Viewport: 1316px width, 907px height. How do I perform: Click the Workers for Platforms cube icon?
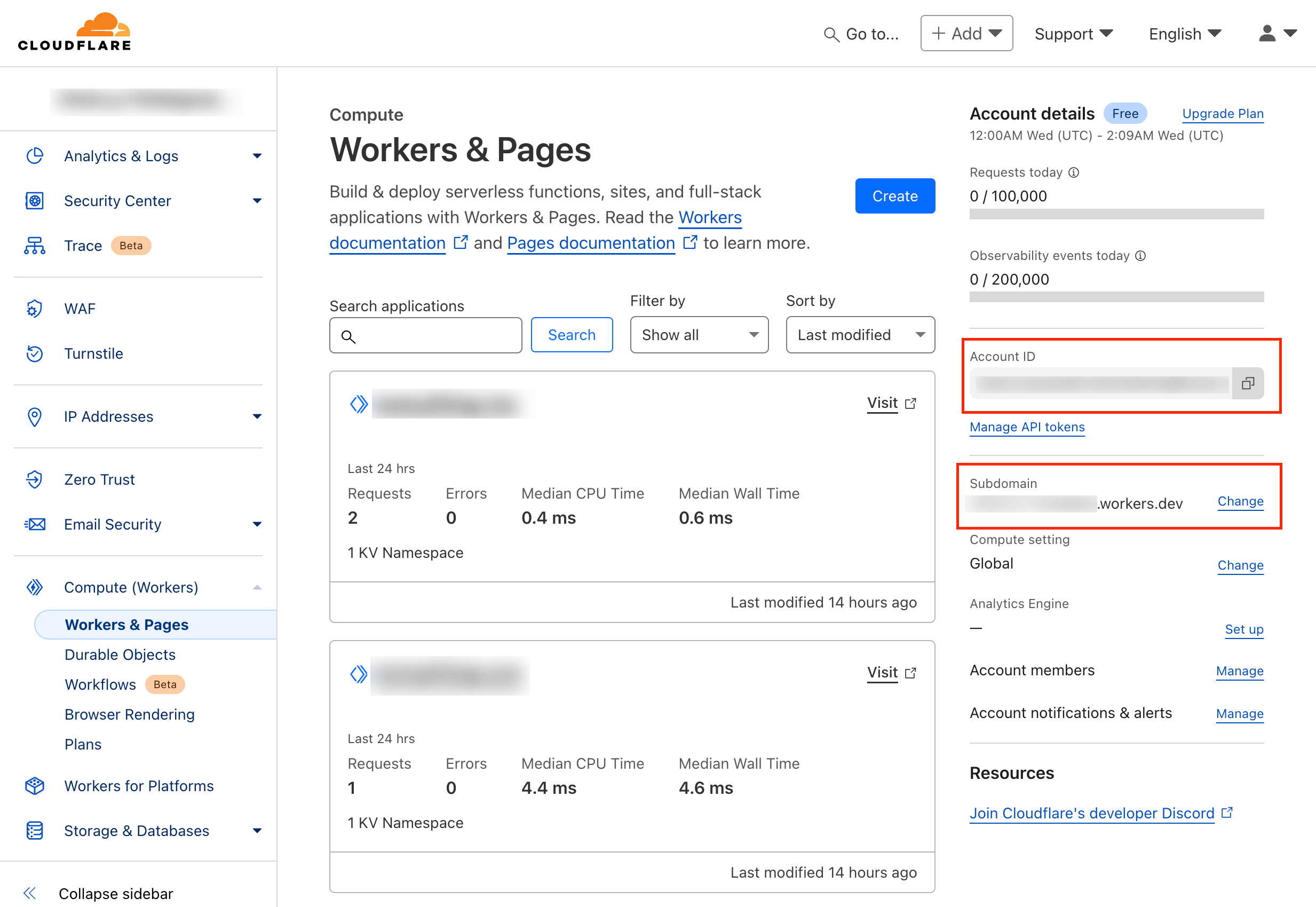(x=35, y=785)
